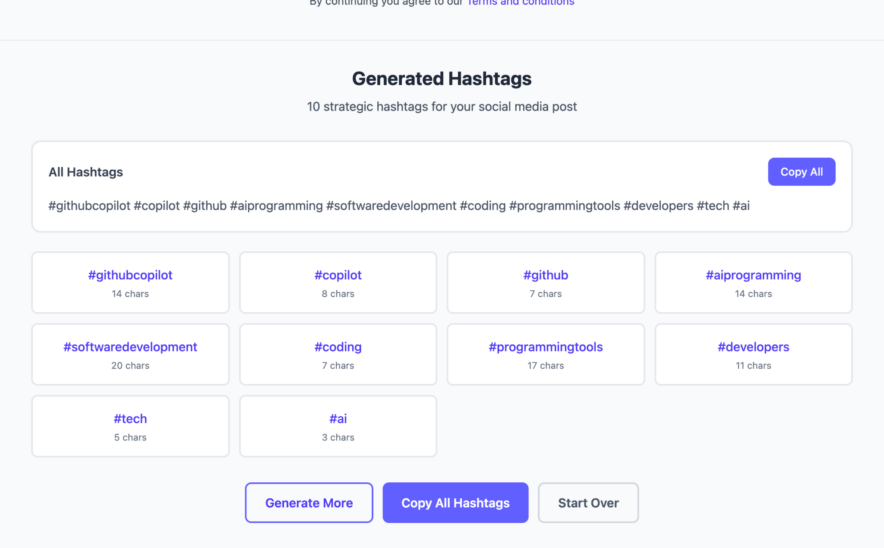
Task: Click the Copy All button
Action: tap(801, 172)
